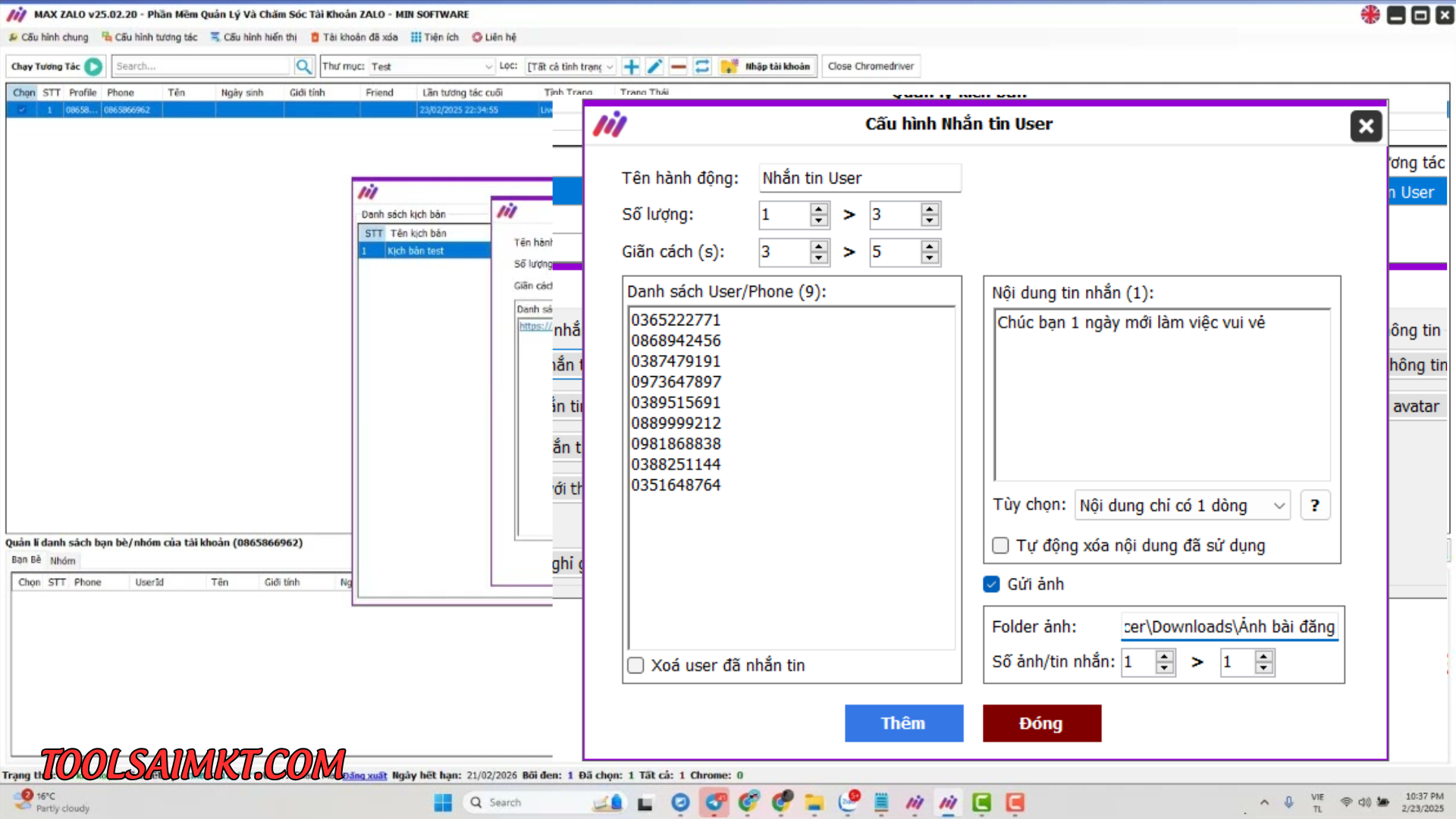Click the volume speaker tray icon

click(1364, 802)
